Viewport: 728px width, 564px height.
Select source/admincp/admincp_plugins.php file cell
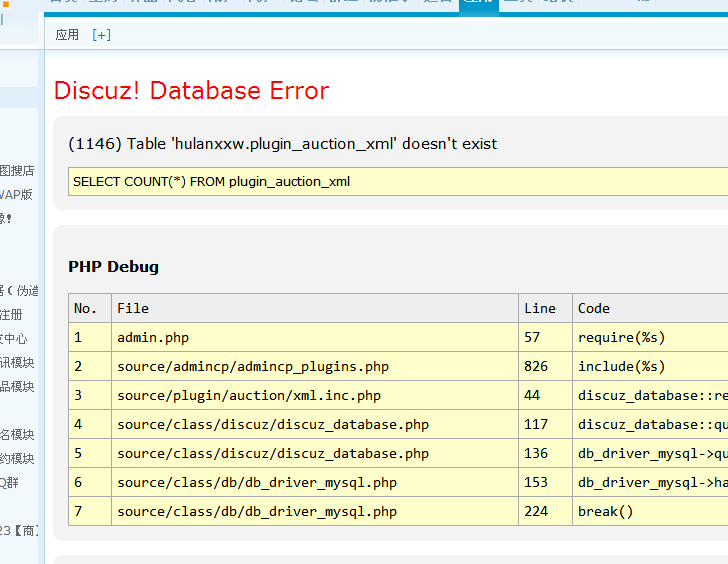[x=315, y=366]
